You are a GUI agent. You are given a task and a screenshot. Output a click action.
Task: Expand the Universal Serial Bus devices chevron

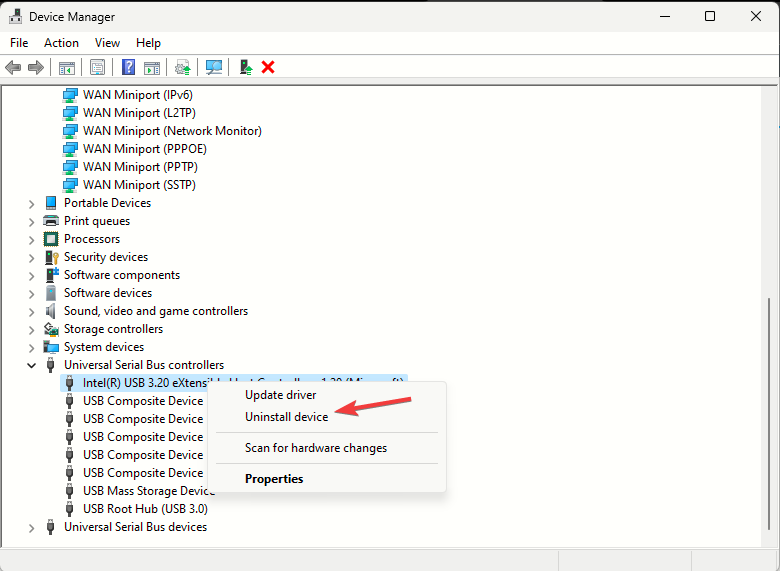[x=31, y=527]
